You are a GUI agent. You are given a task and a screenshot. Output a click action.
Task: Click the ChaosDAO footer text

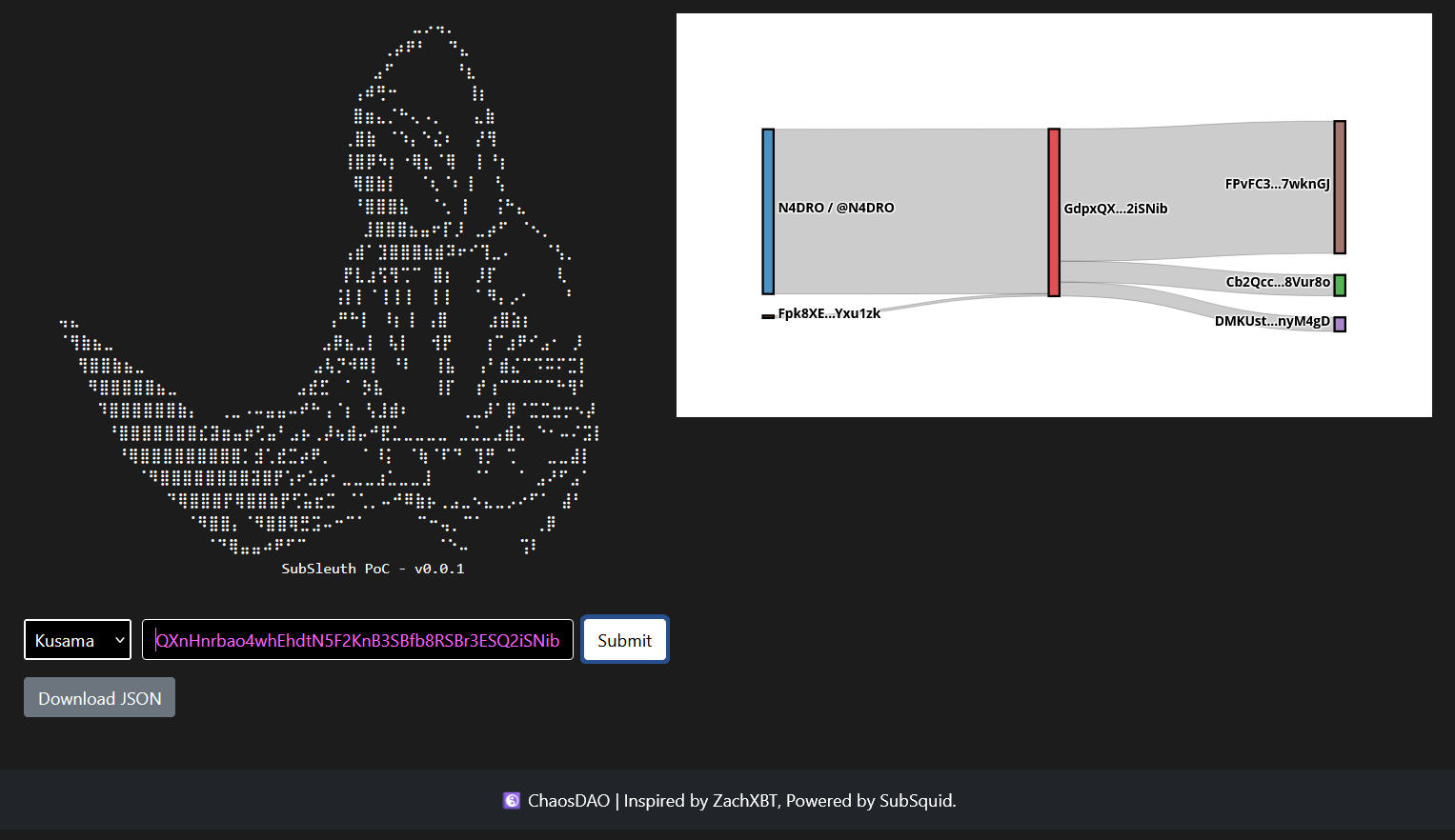tap(569, 800)
